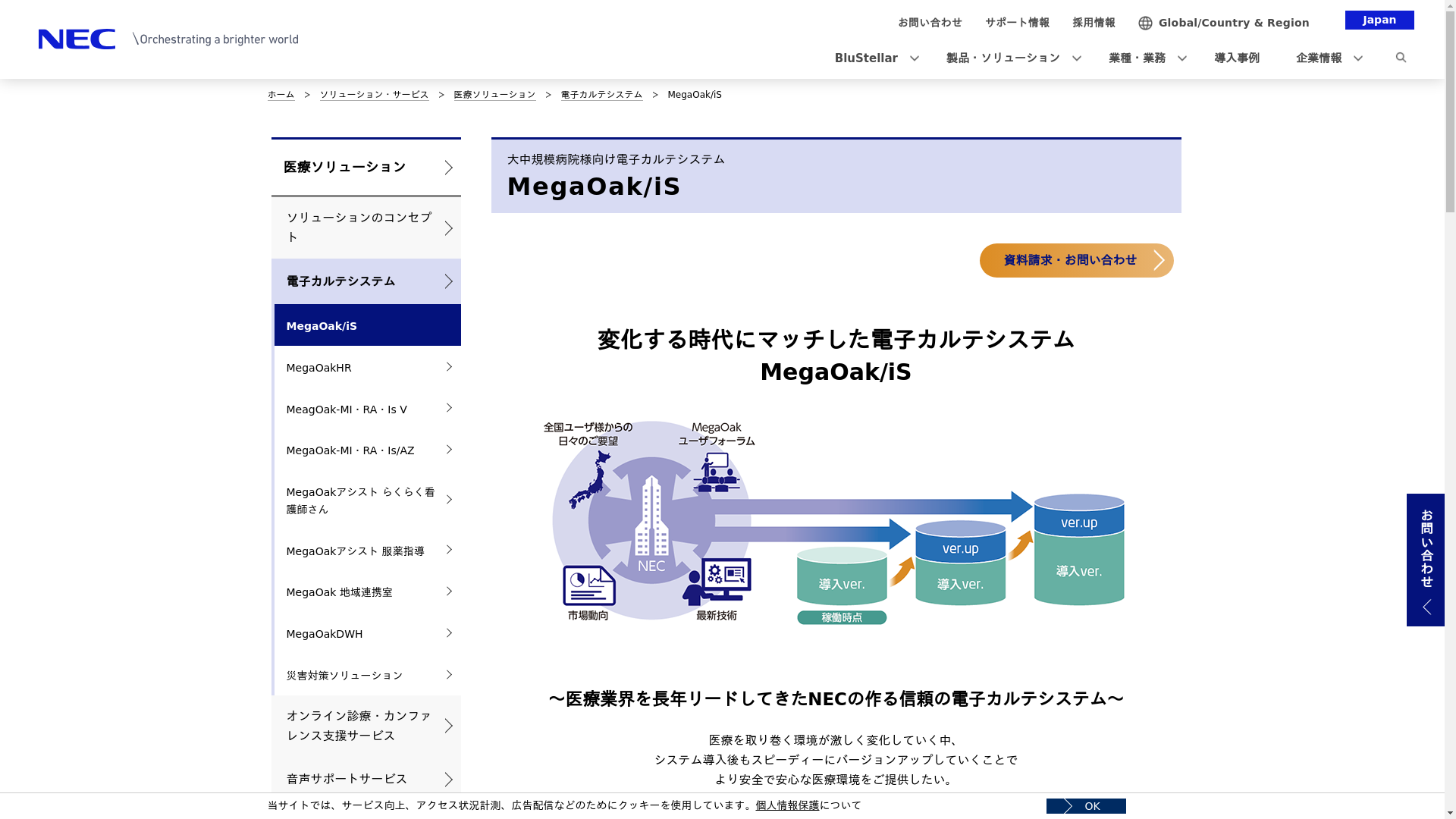Click the お問い合わせ header link
The height and width of the screenshot is (819, 1456).
(x=930, y=23)
